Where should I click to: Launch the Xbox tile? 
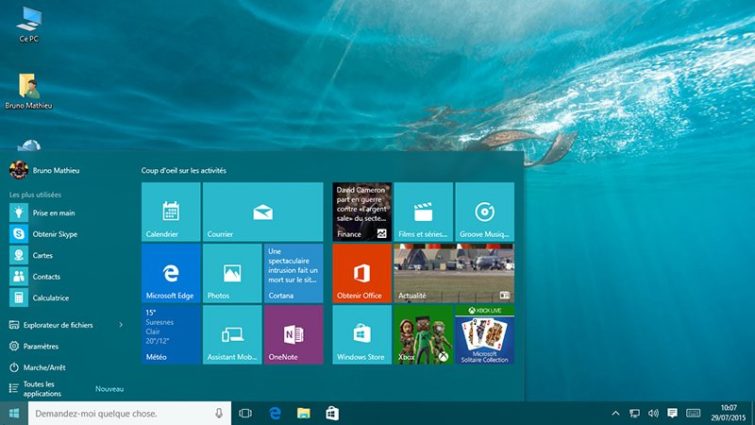click(423, 335)
